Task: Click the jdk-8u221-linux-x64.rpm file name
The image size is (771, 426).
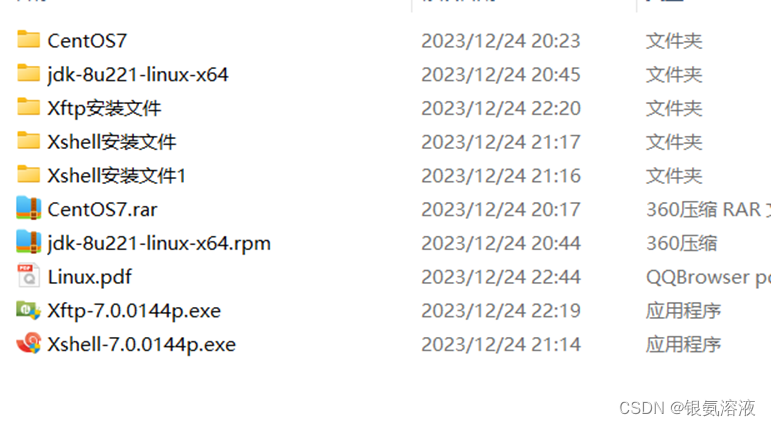Action: point(159,243)
